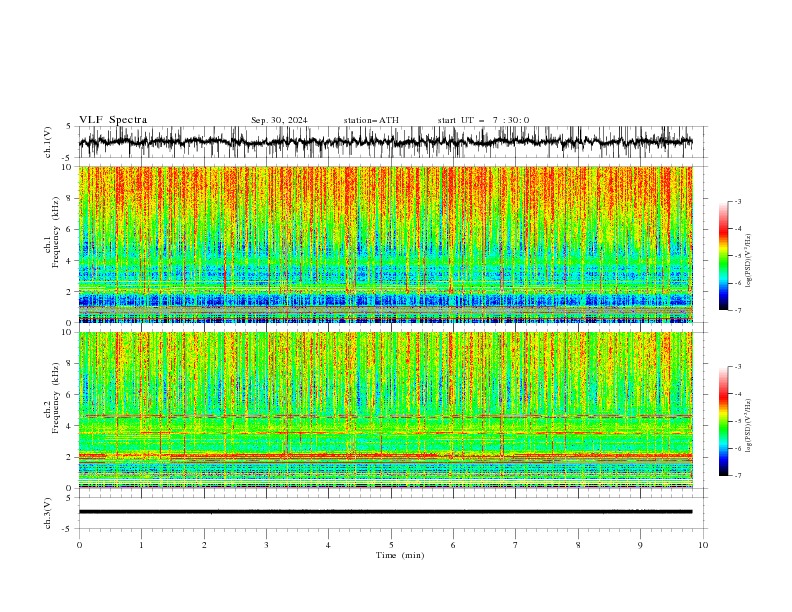Click the ch.1 colorbar 'log(PSD)(V²/Hz)' label
The image size is (792, 612).
[748, 261]
